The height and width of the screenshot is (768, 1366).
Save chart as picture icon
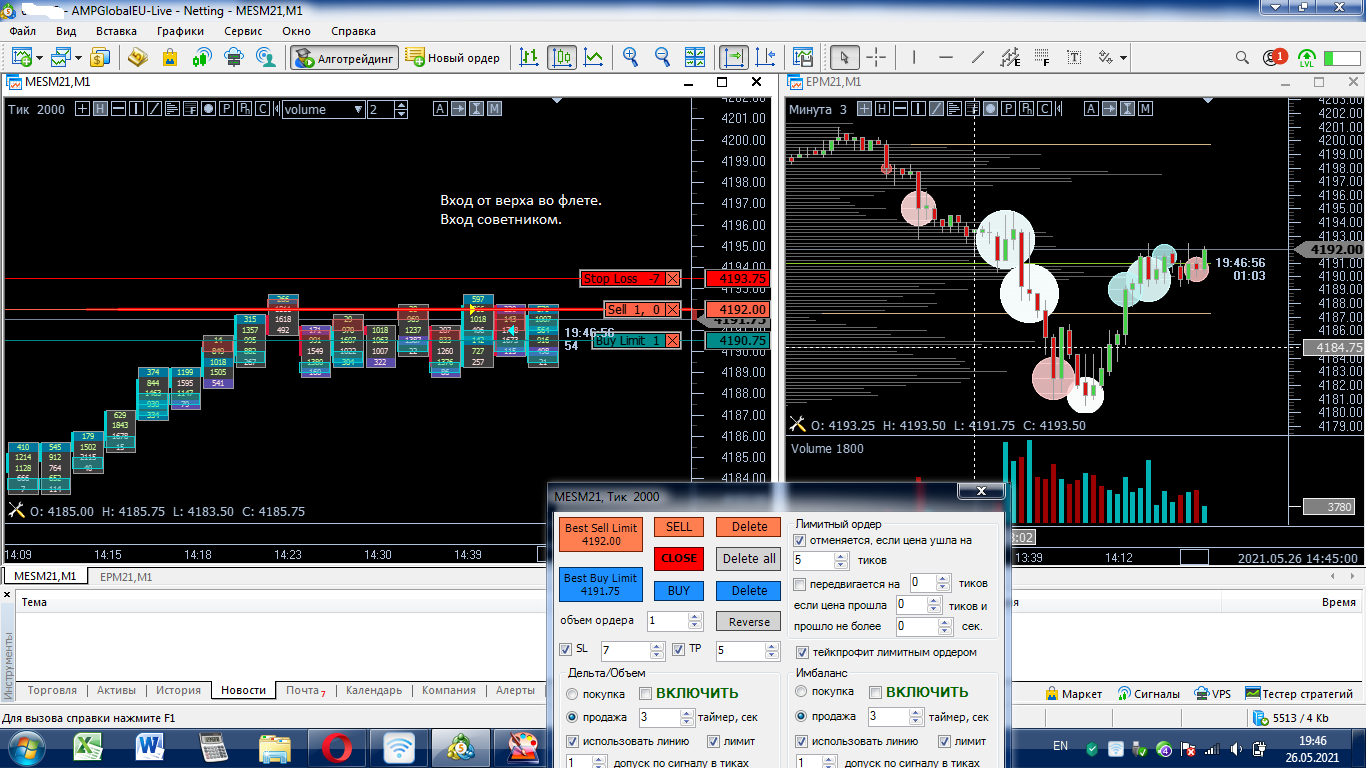click(803, 58)
